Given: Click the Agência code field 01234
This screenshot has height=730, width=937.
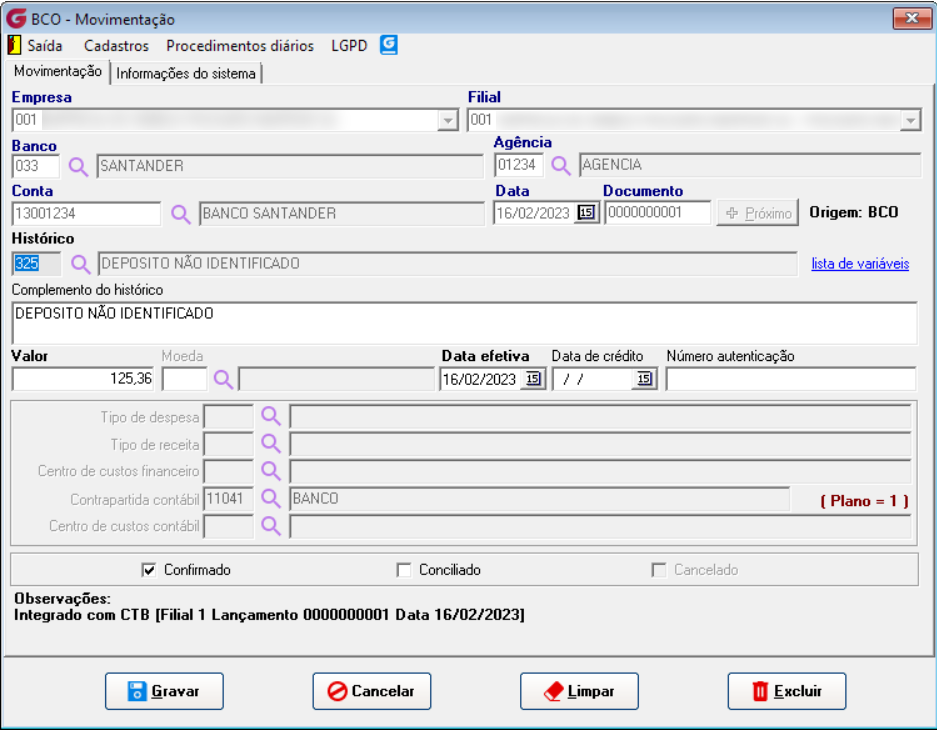Looking at the screenshot, I should click(519, 165).
